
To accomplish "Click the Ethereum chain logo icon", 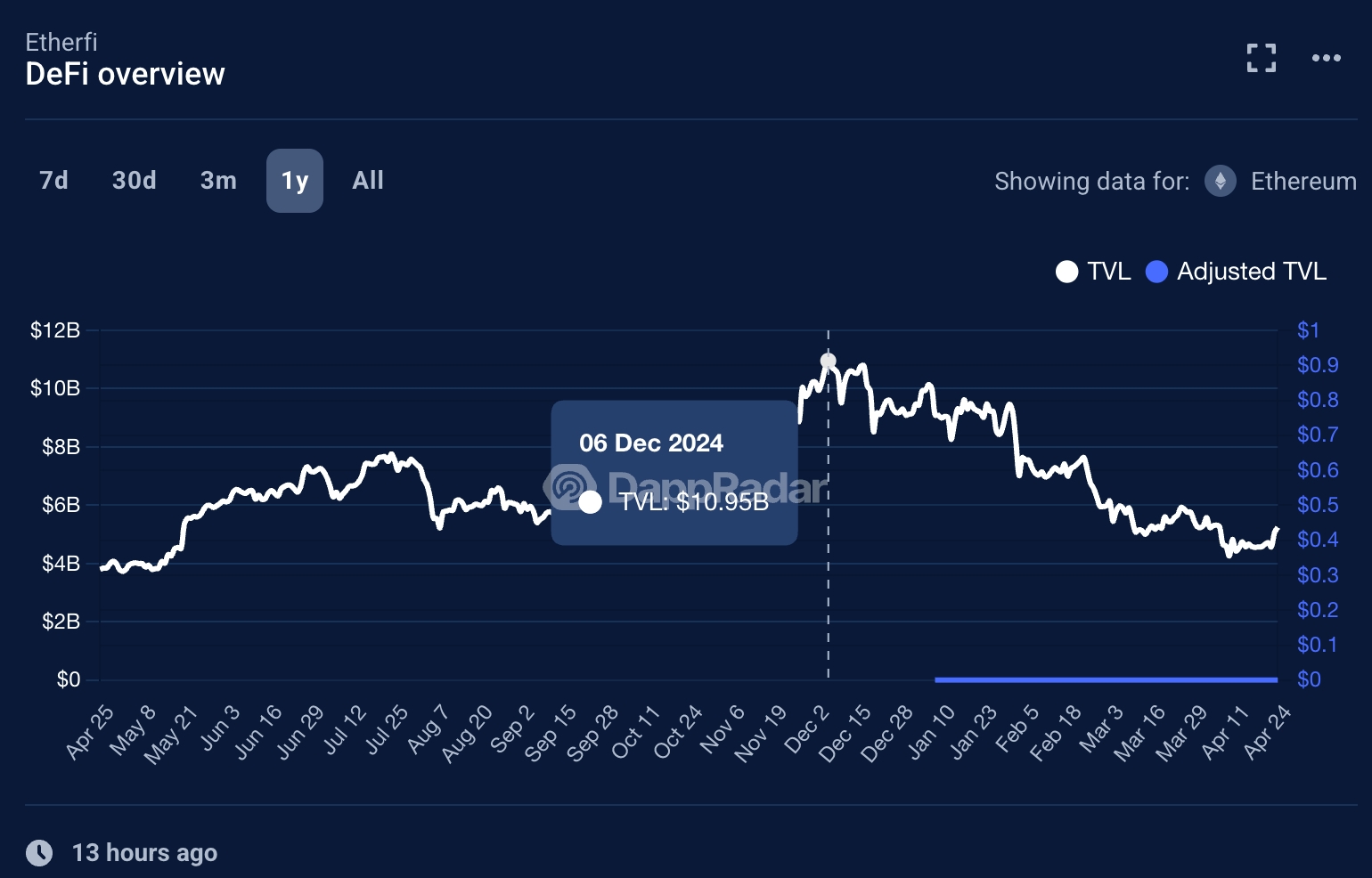I will (x=1220, y=181).
